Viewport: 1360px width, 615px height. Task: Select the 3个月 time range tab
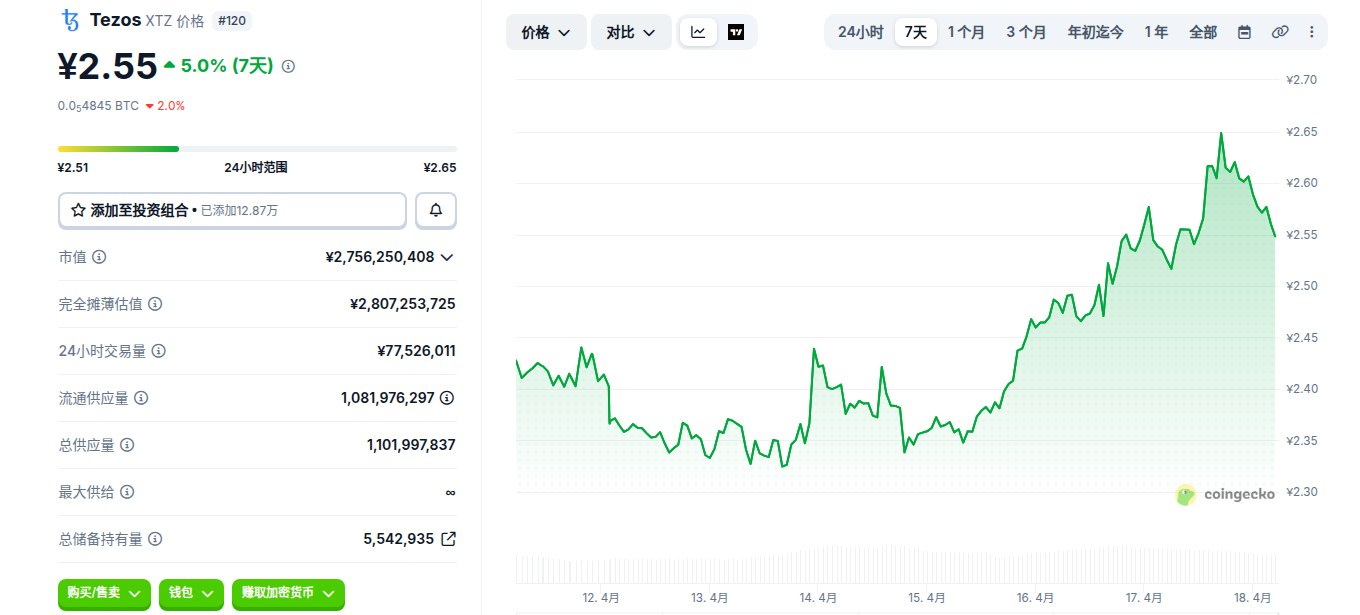click(x=1026, y=32)
